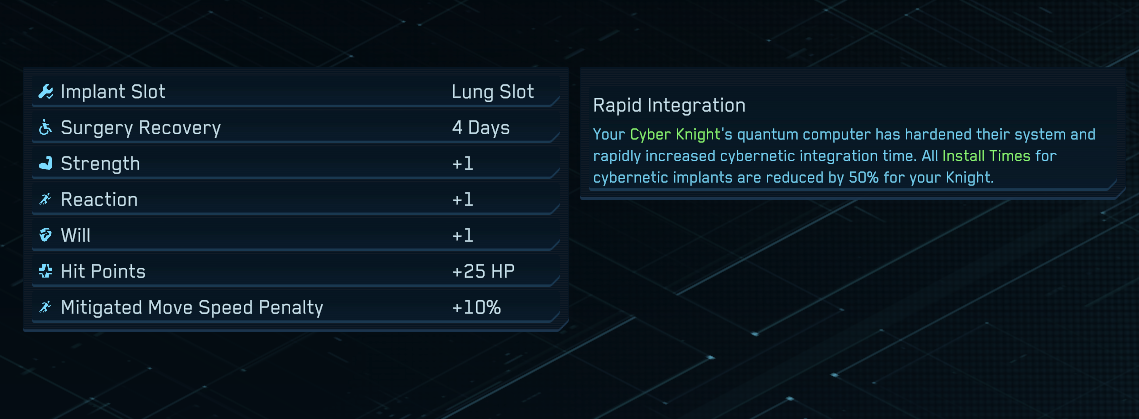Select the Hit Points stat label
This screenshot has height=419, width=1139.
103,272
